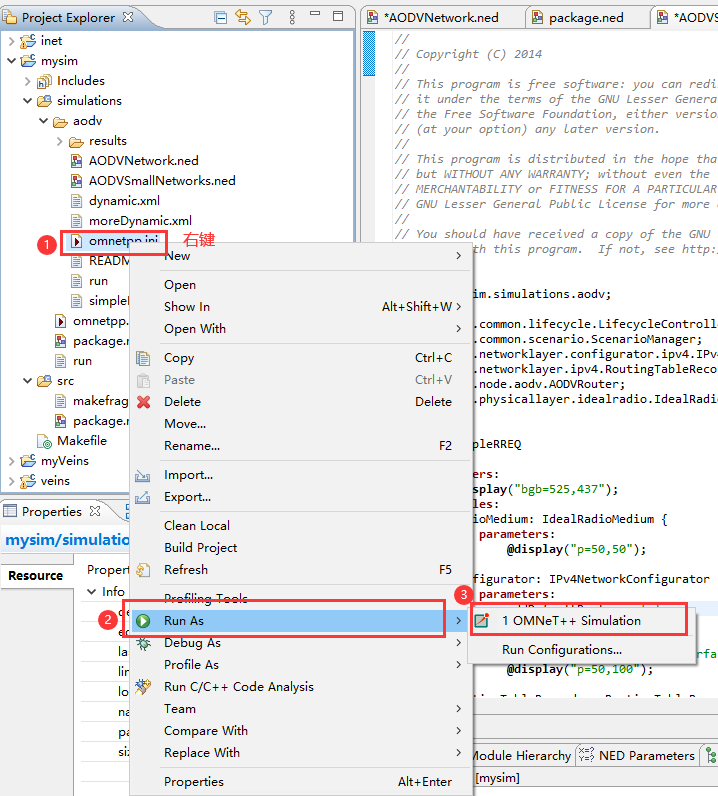Open the Module Hierarchy tab

pos(520,756)
